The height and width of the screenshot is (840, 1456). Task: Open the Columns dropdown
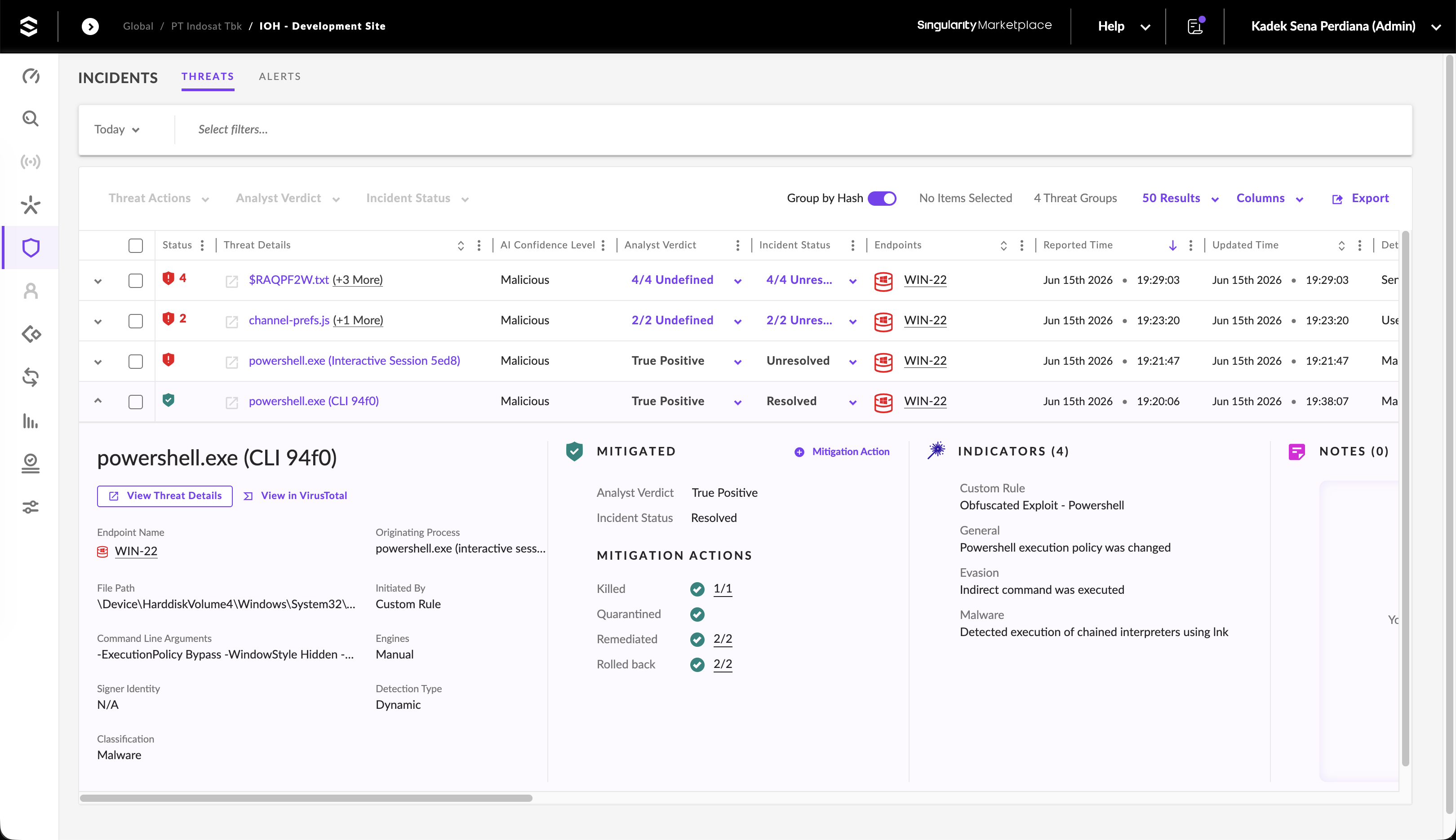[1270, 198]
